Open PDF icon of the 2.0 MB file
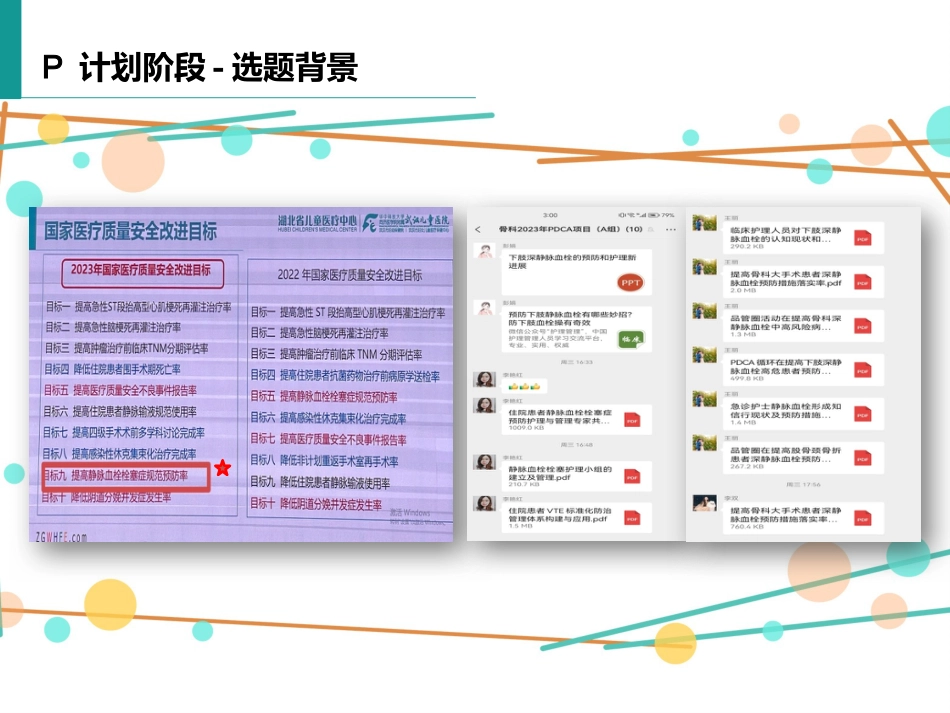Screen dimensions: 950x713 (863, 283)
